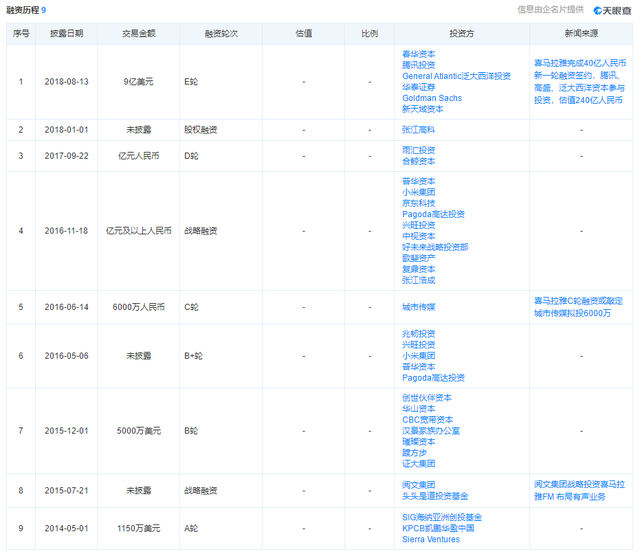Screen dimensions: 640x556
Task: Open investor link 汉景家族办公室
Action: (x=431, y=431)
